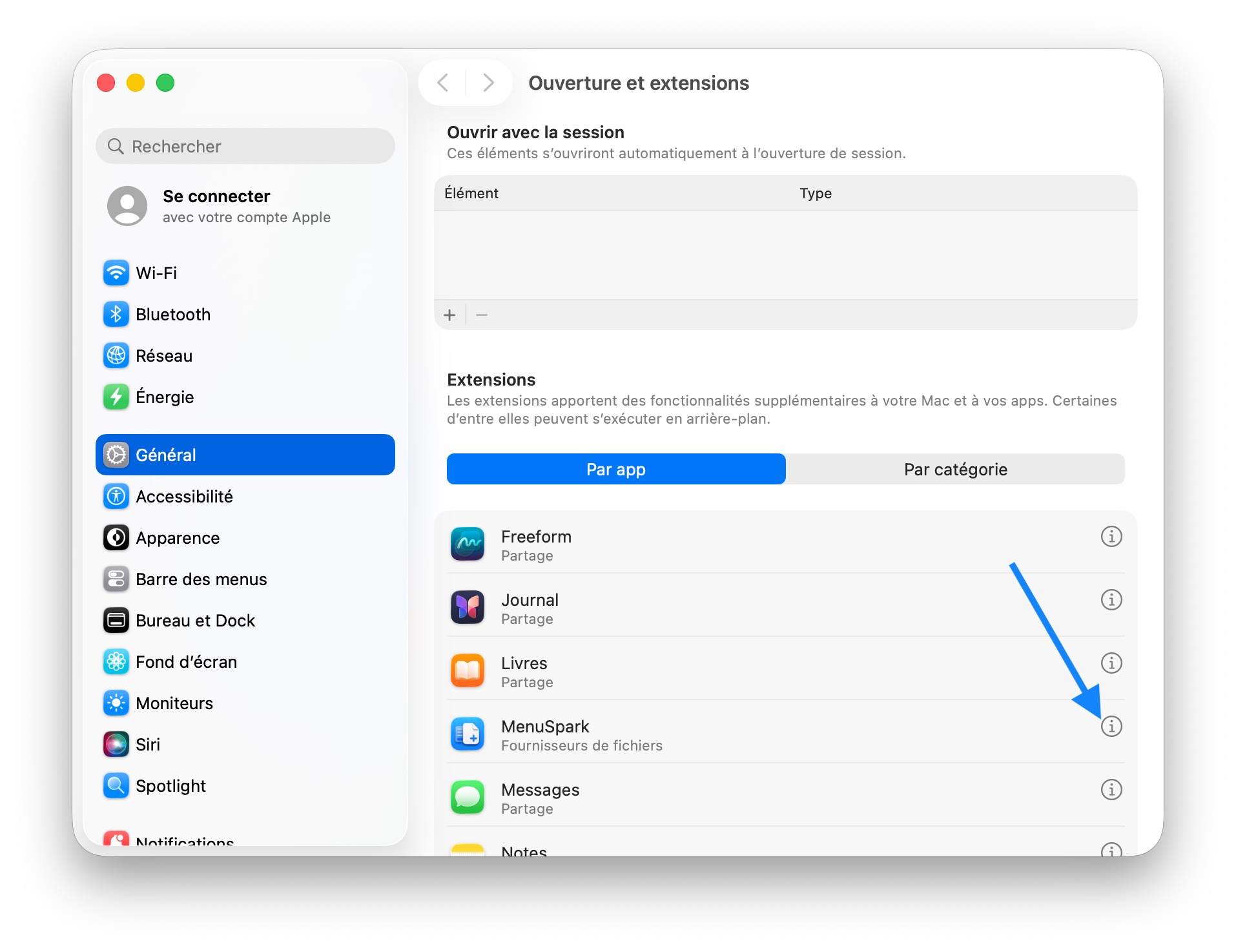Add a login item with plus button
The image size is (1236, 952).
[450, 315]
